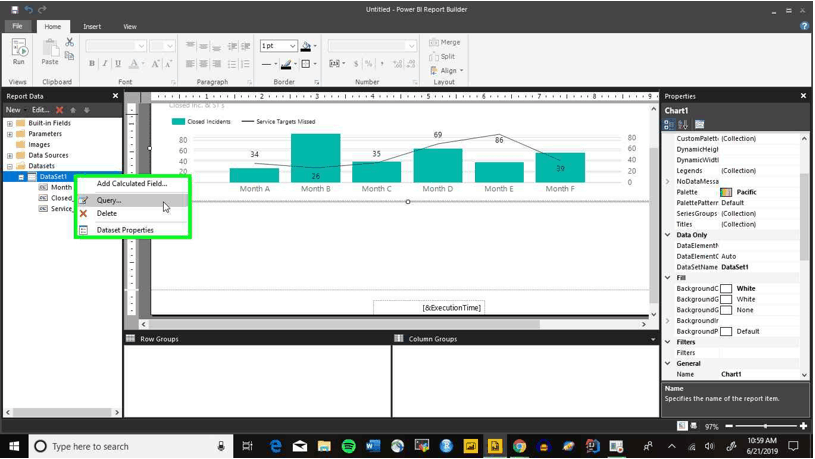Expand the Data Sources folder
The width and height of the screenshot is (815, 459).
pos(9,155)
